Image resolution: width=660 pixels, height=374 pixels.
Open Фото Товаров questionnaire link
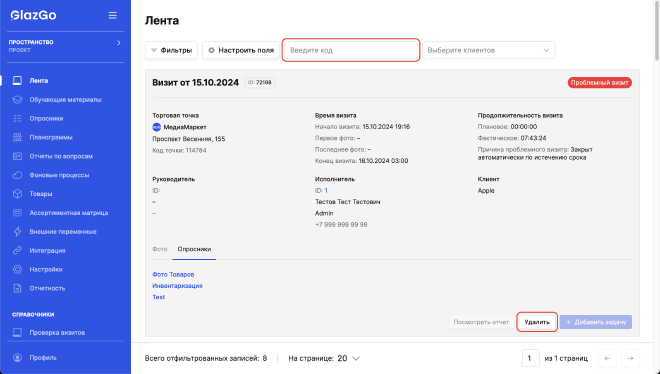point(173,274)
